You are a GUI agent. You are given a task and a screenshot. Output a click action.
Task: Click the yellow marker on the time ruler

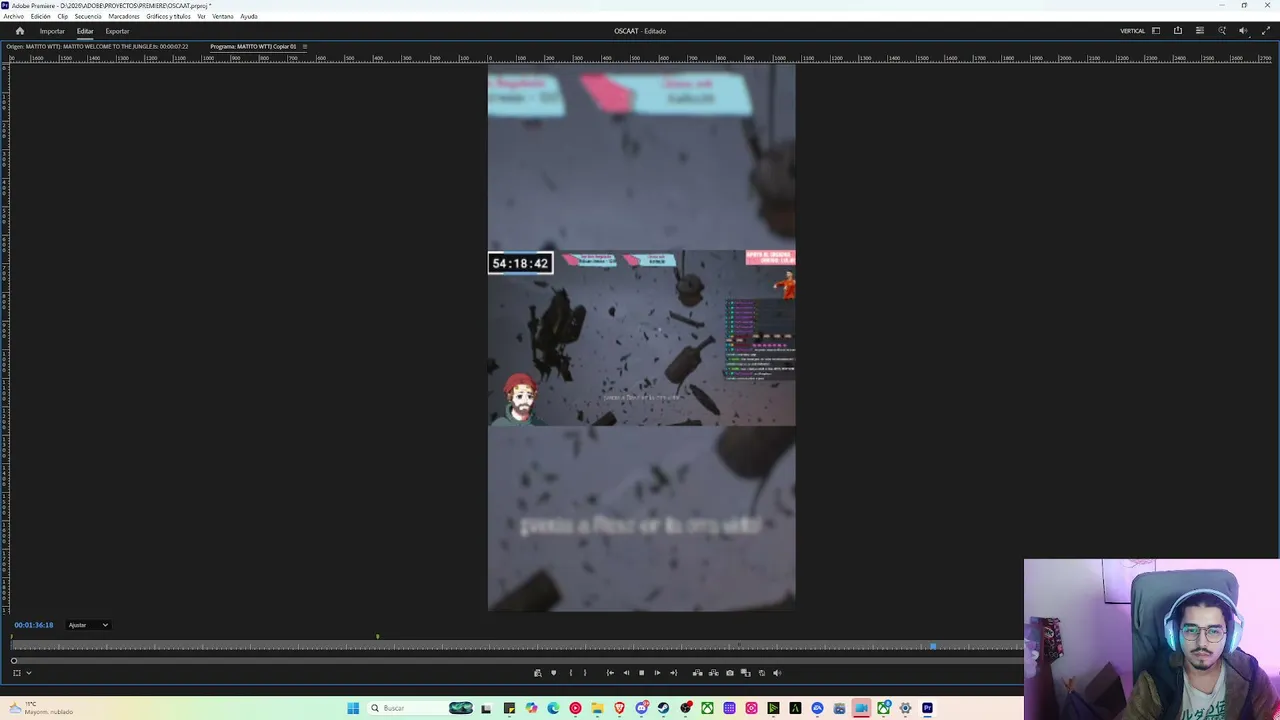[377, 636]
